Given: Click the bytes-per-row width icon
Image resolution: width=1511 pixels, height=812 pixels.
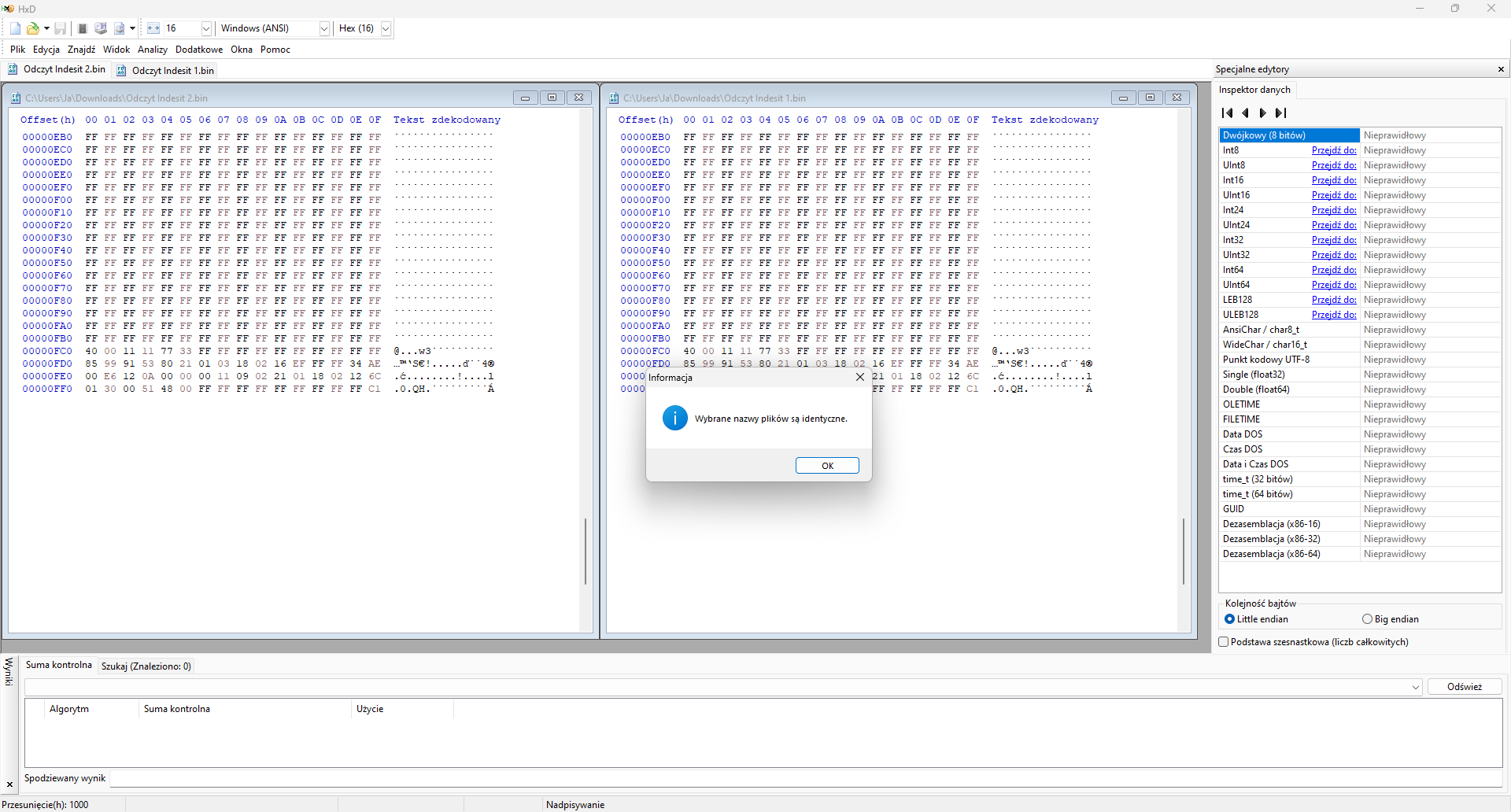Looking at the screenshot, I should point(153,28).
